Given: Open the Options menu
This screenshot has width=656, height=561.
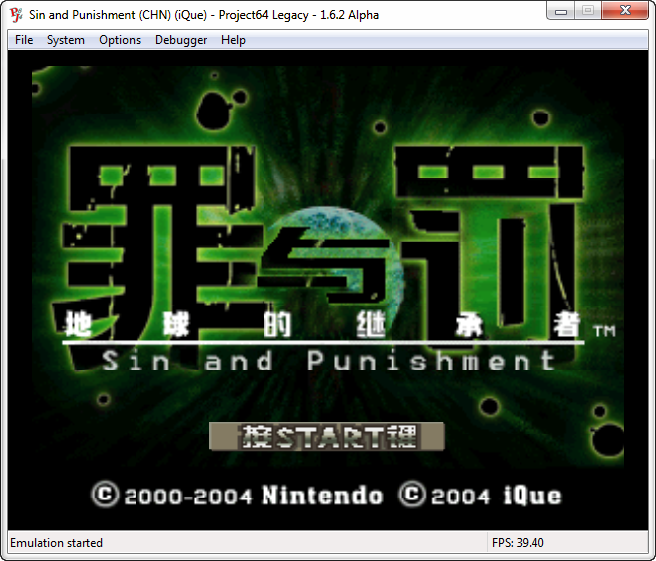Looking at the screenshot, I should click(120, 40).
